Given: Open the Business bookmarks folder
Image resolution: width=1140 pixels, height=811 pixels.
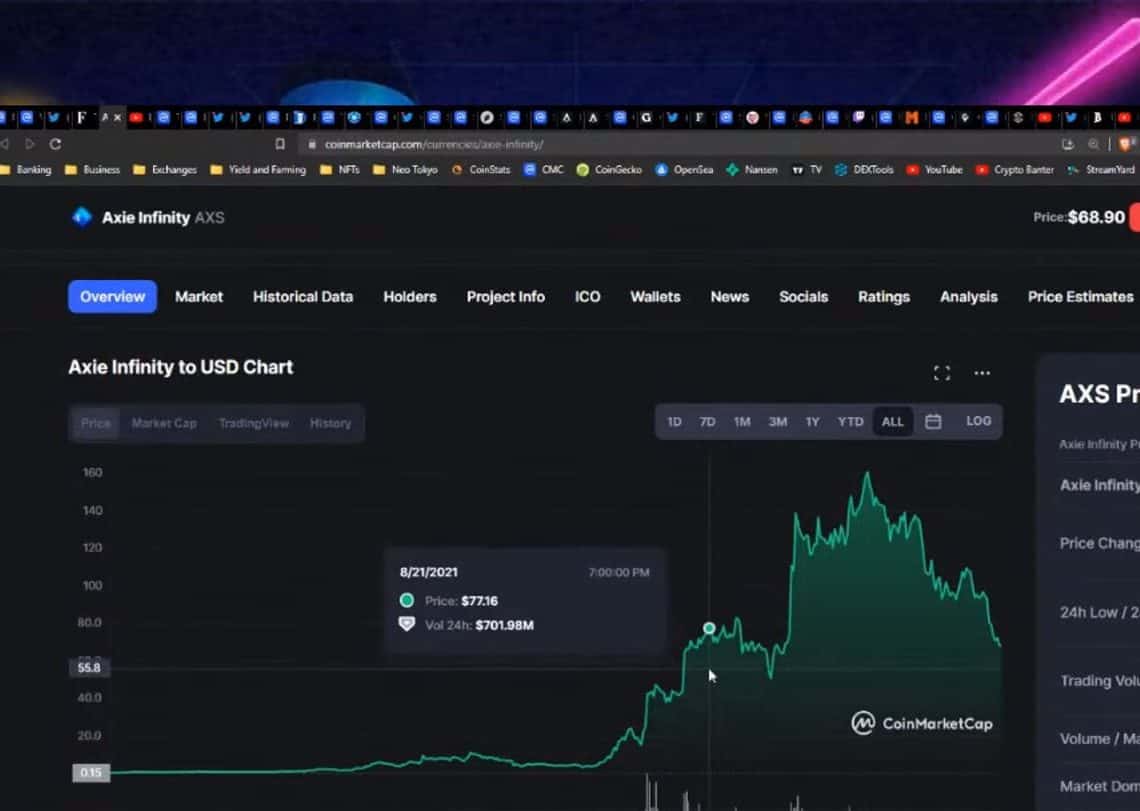Looking at the screenshot, I should point(92,169).
